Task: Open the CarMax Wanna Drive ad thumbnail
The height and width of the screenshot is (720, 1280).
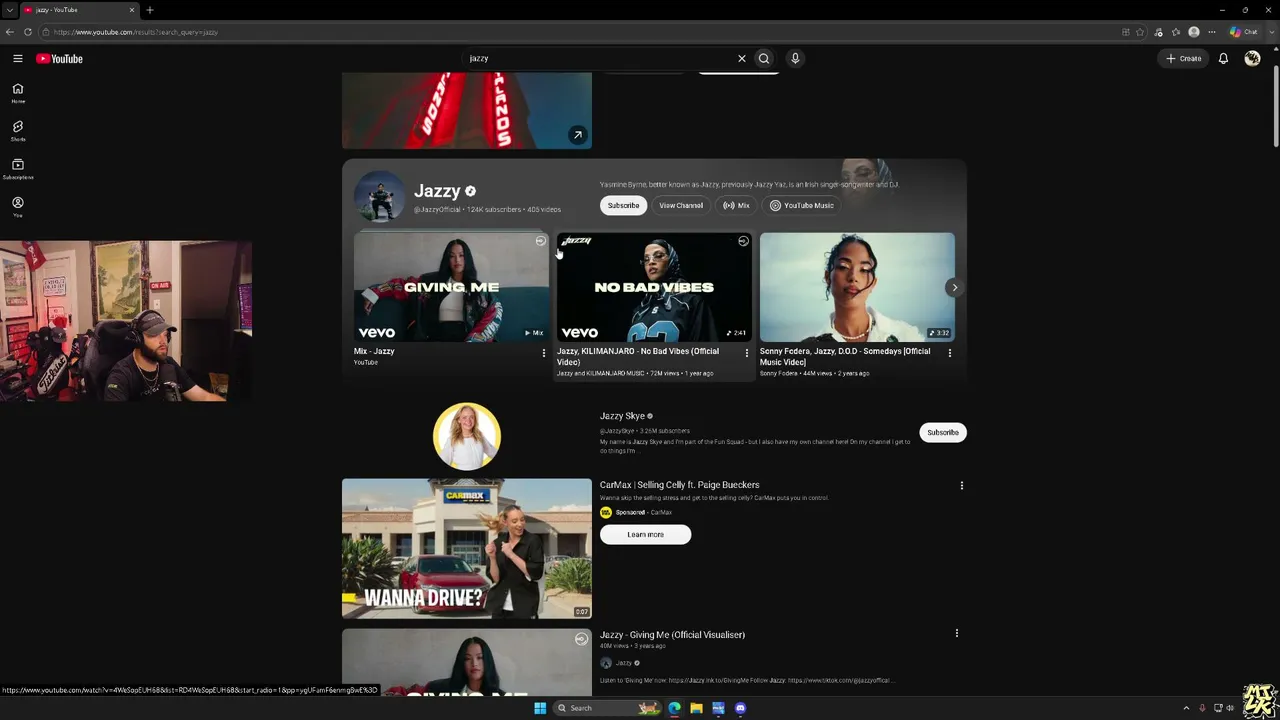Action: point(467,549)
